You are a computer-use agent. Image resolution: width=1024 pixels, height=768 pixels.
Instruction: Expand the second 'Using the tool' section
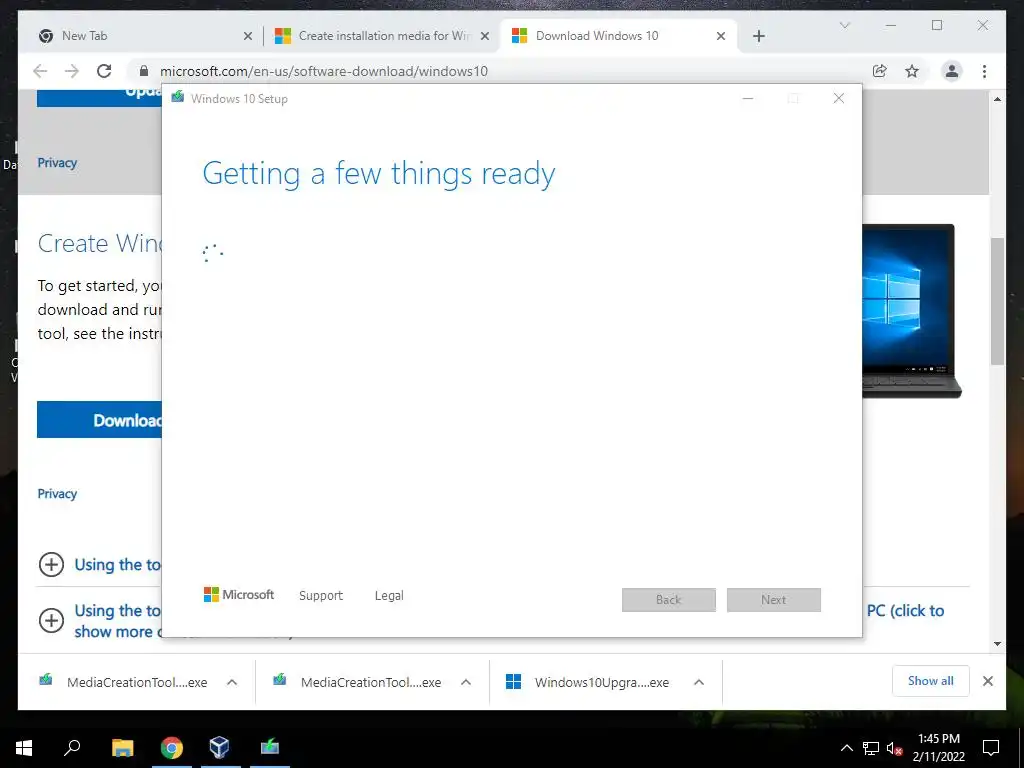click(52, 620)
